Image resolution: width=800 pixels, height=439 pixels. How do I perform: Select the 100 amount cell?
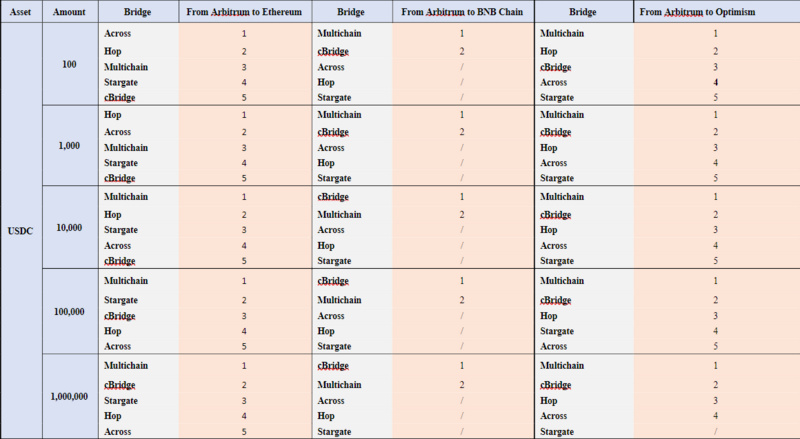tap(69, 65)
